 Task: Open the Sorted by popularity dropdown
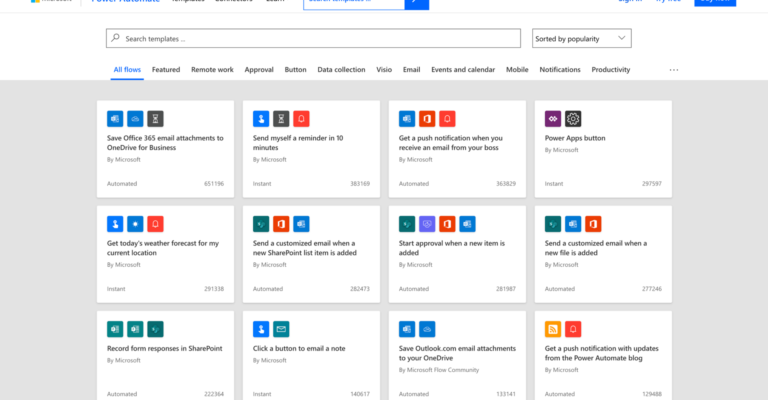pyautogui.click(x=581, y=39)
